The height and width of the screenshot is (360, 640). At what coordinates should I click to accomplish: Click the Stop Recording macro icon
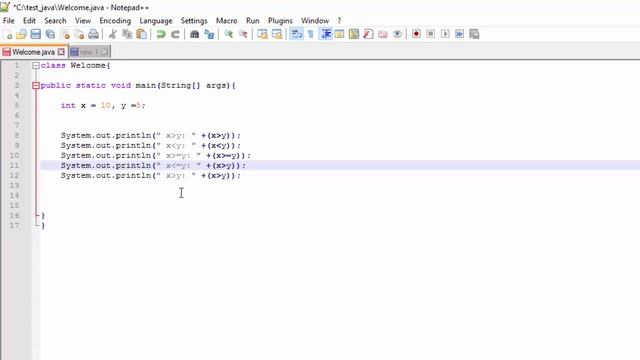pos(431,34)
